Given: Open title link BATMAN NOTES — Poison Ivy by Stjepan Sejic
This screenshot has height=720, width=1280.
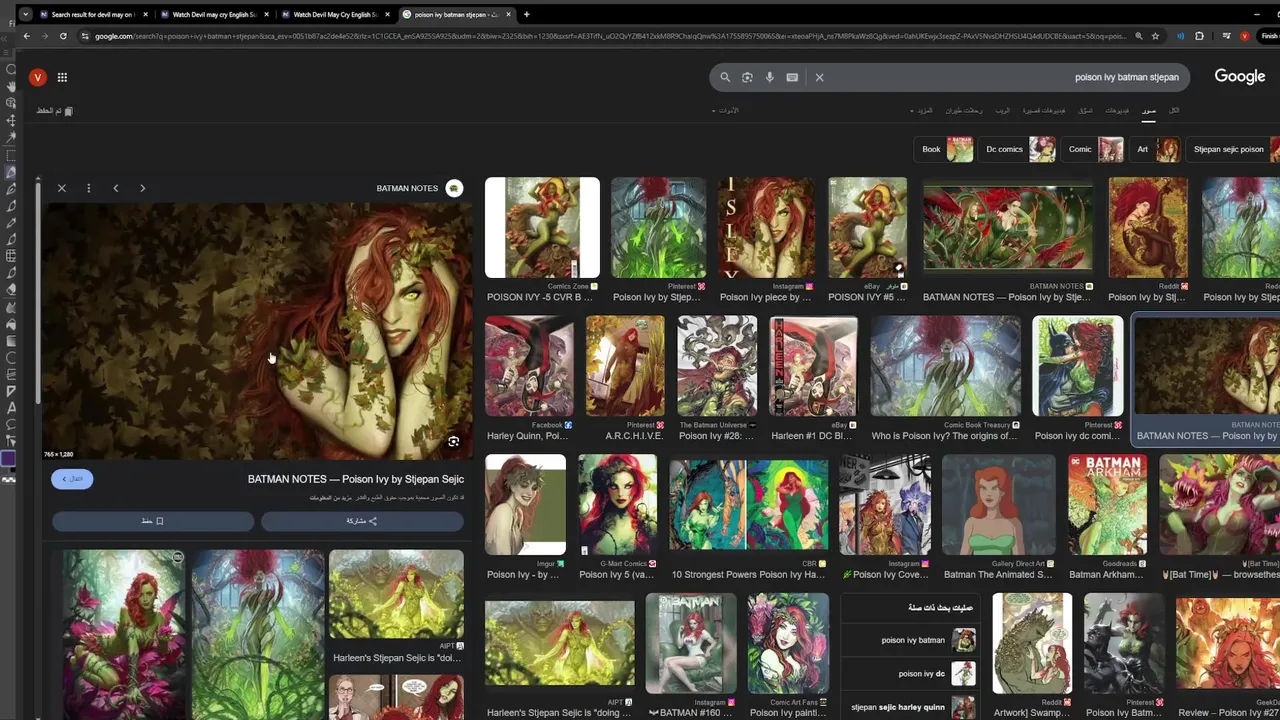Looking at the screenshot, I should tap(355, 479).
